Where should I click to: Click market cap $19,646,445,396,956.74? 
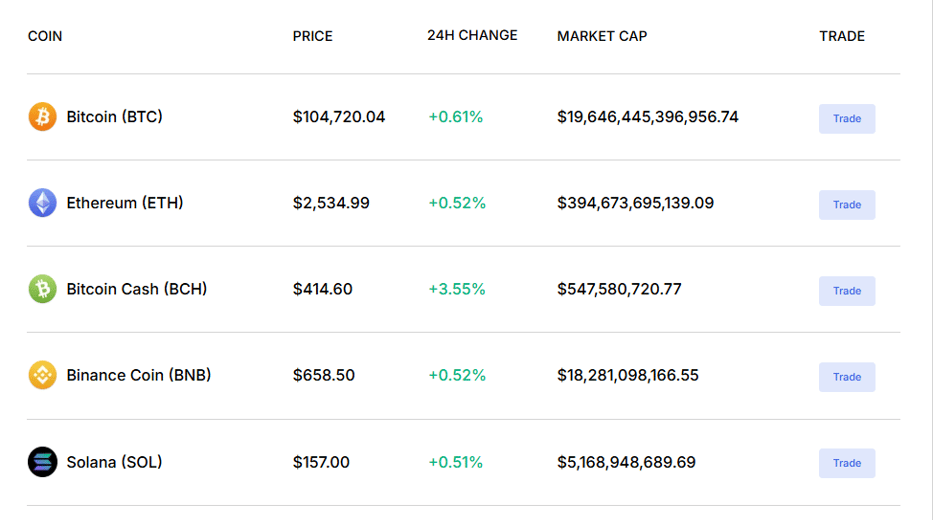click(x=647, y=117)
